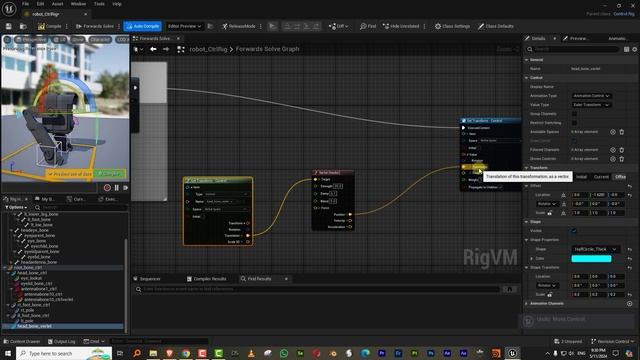Navigate back in the graph
640x360 pixels.
[153, 49]
